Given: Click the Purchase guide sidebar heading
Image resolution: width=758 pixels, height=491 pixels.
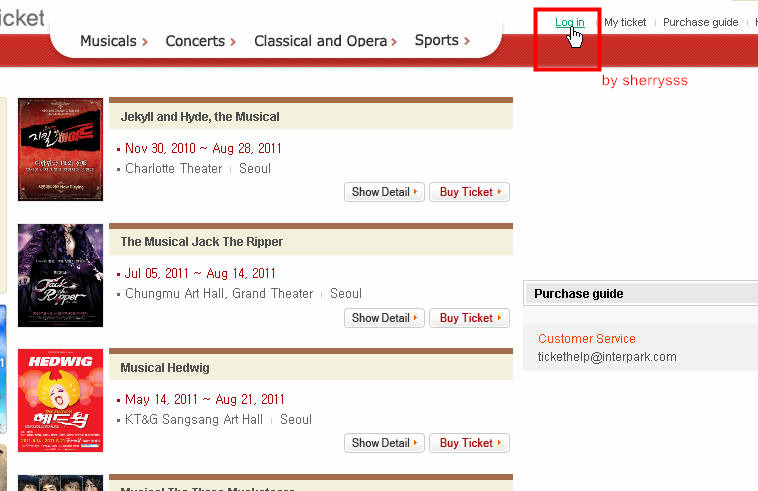Looking at the screenshot, I should coord(579,294).
